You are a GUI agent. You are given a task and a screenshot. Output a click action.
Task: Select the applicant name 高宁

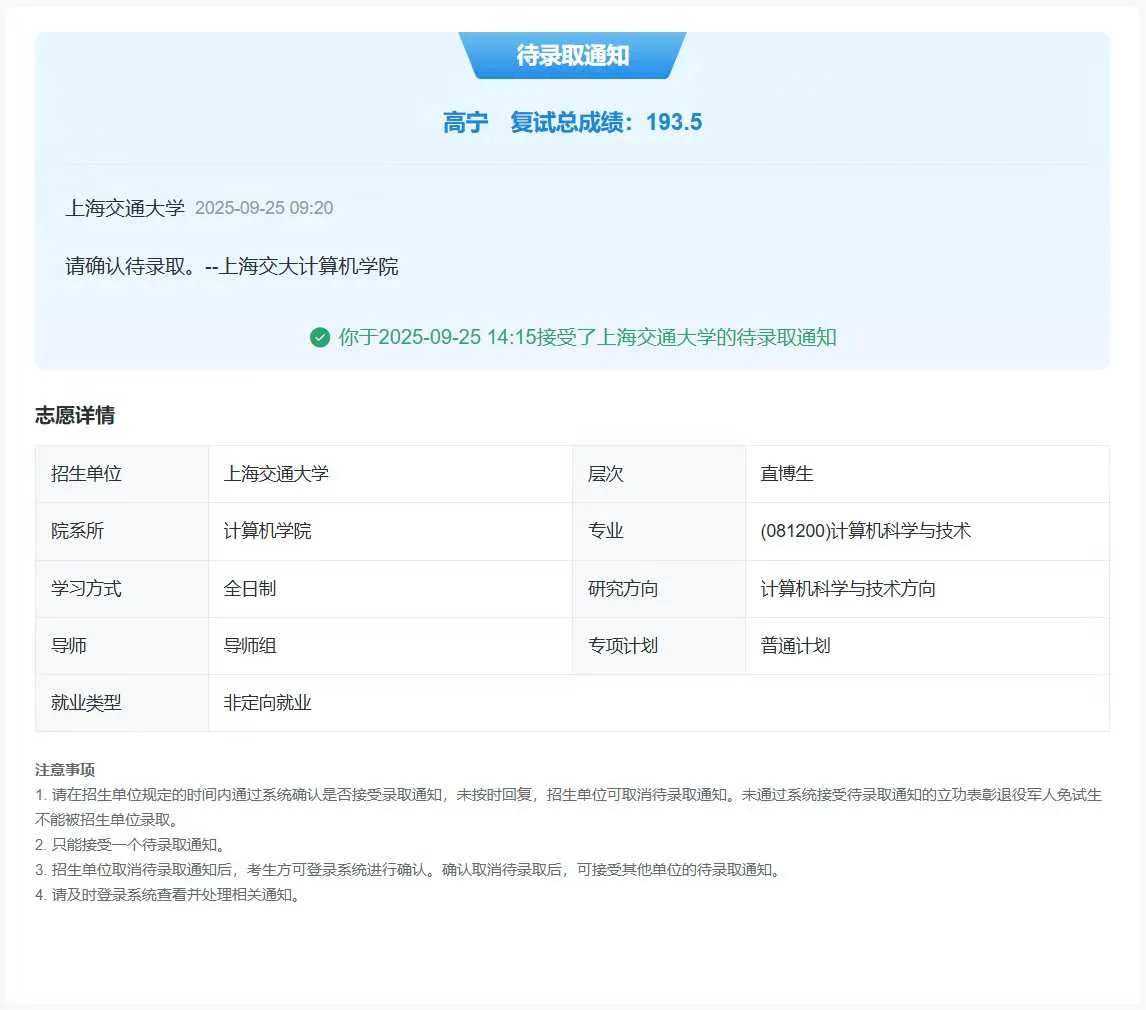[x=466, y=121]
